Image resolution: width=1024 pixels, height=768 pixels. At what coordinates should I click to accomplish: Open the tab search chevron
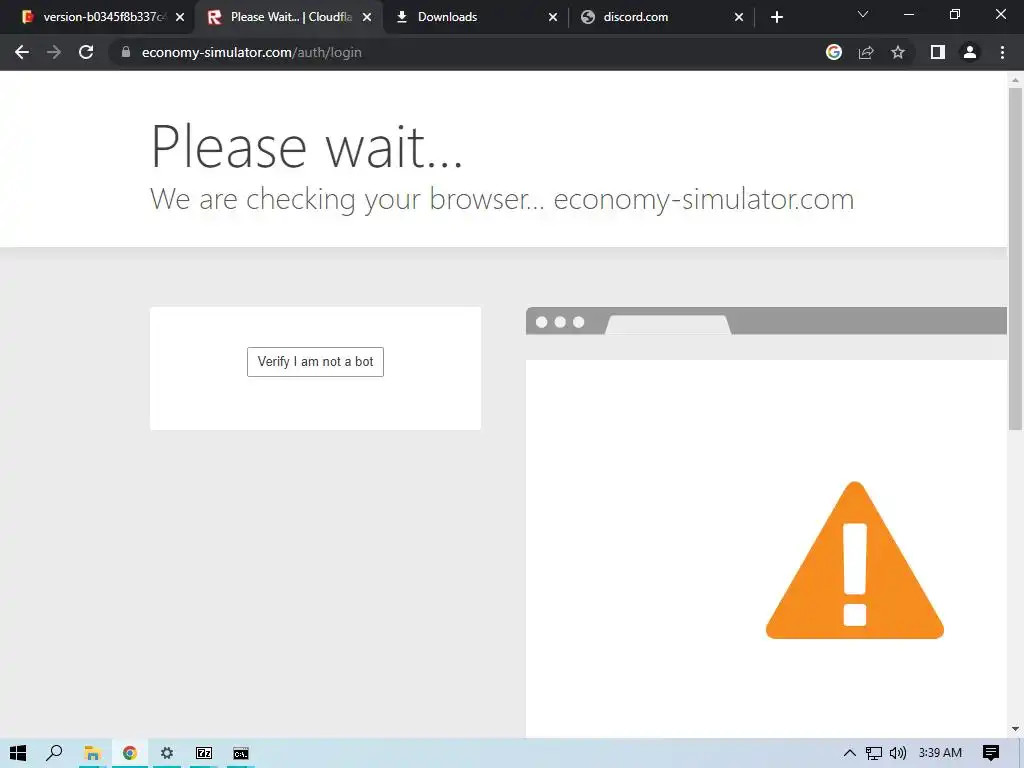863,14
